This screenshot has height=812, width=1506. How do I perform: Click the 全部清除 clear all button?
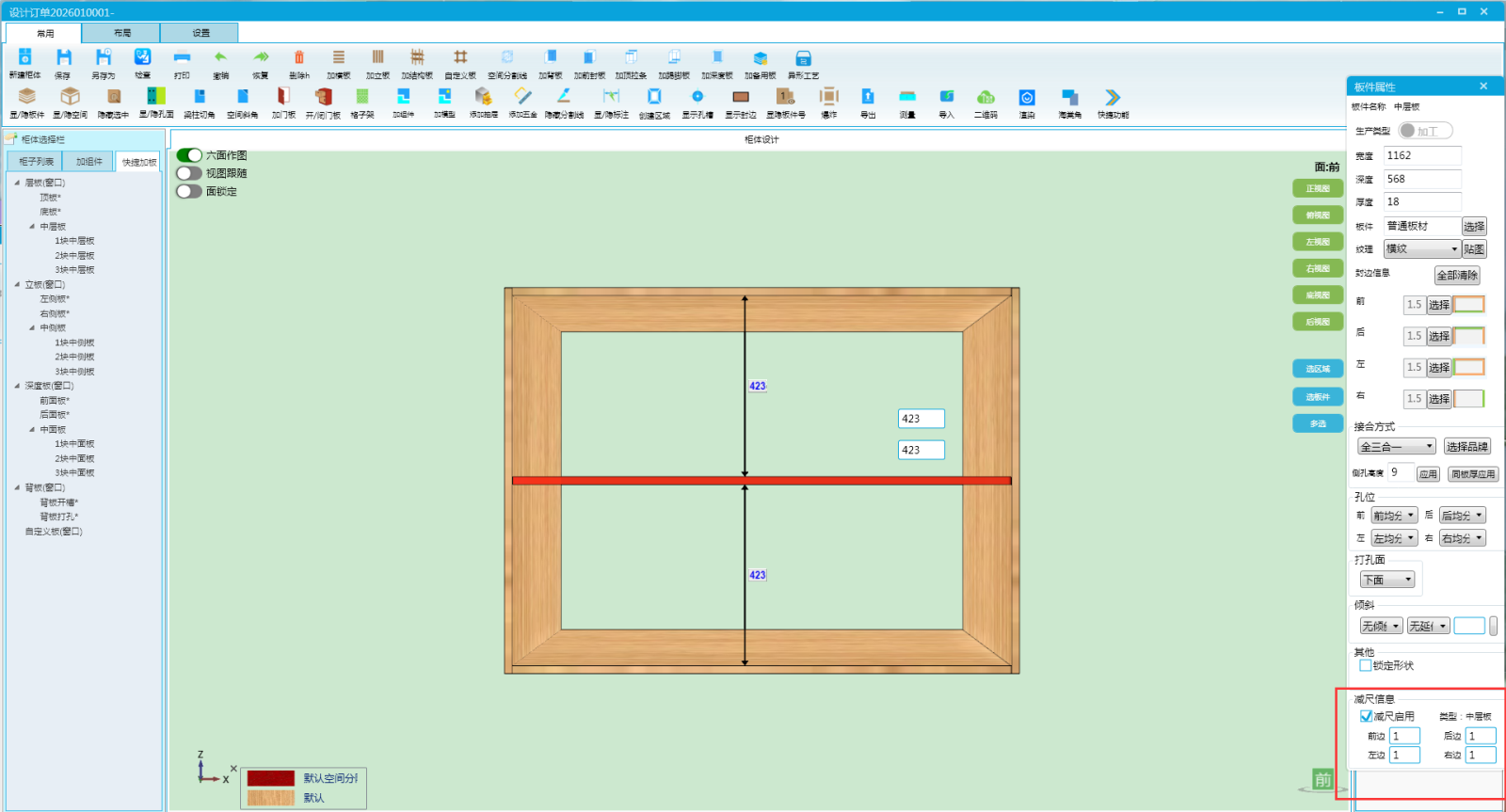click(1456, 275)
